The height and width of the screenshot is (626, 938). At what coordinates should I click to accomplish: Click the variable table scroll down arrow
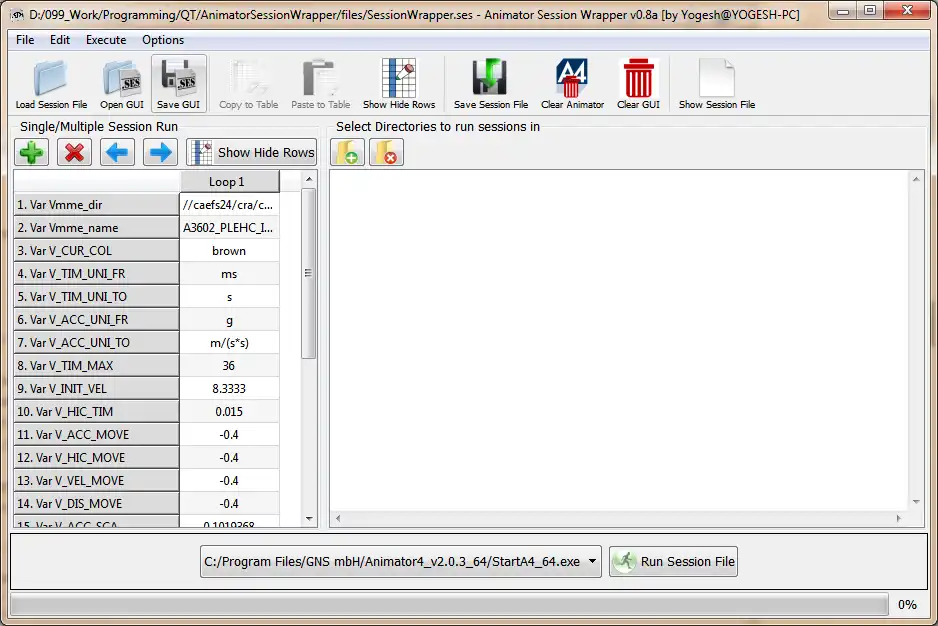coord(309,519)
